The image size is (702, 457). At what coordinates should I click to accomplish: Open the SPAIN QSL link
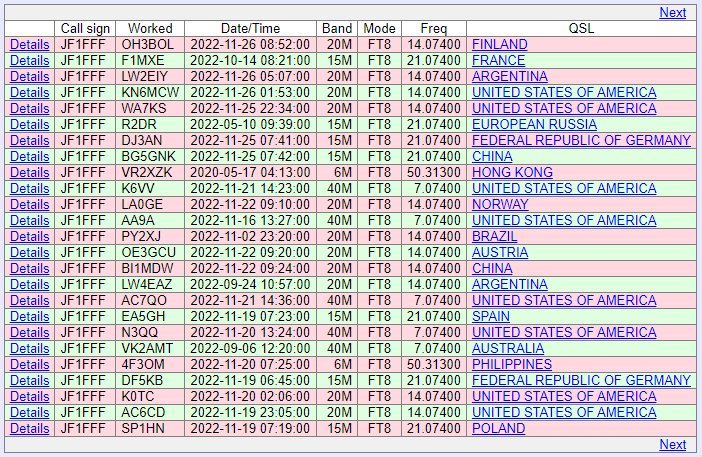(x=491, y=316)
